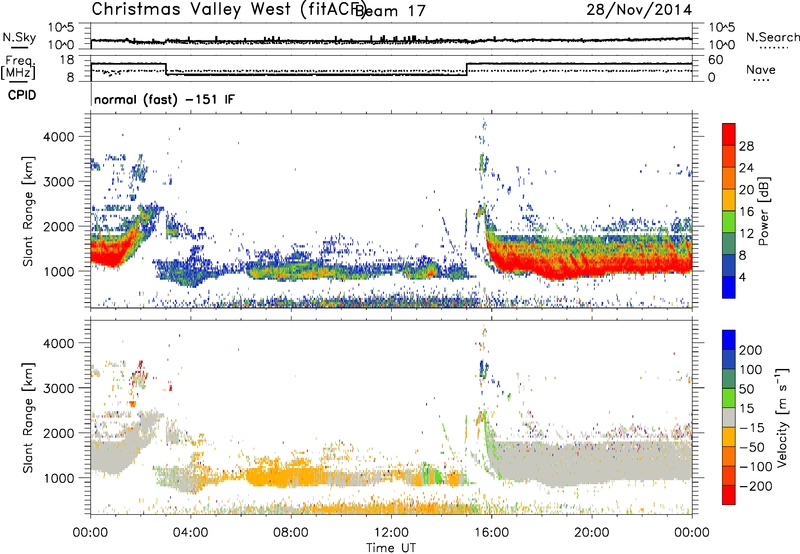Viewport: 800px width, 554px height.
Task: Click the Velocity [m s⁻¹] axis label
Action: [781, 417]
